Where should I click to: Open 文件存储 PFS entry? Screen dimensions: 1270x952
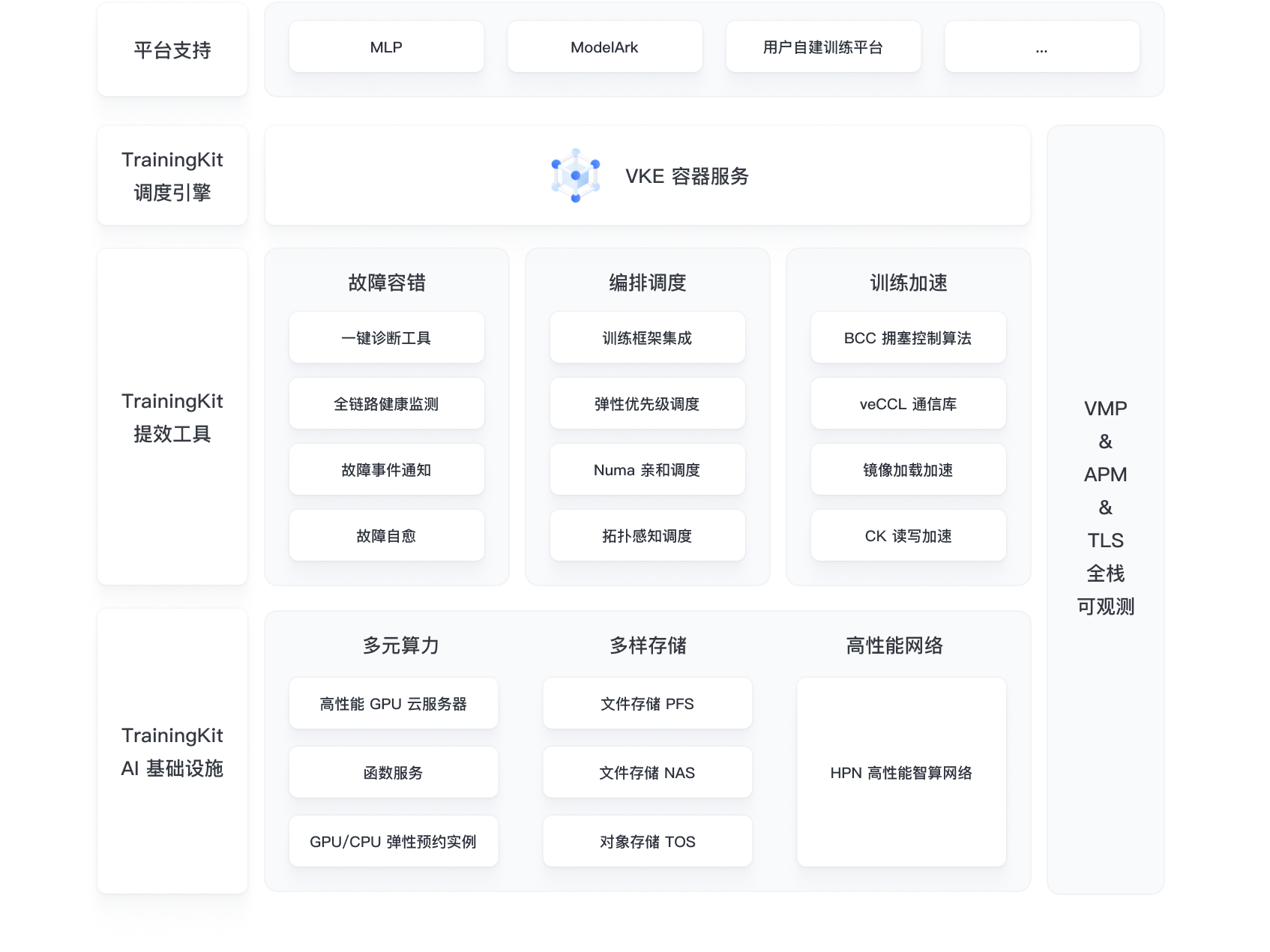(x=647, y=703)
